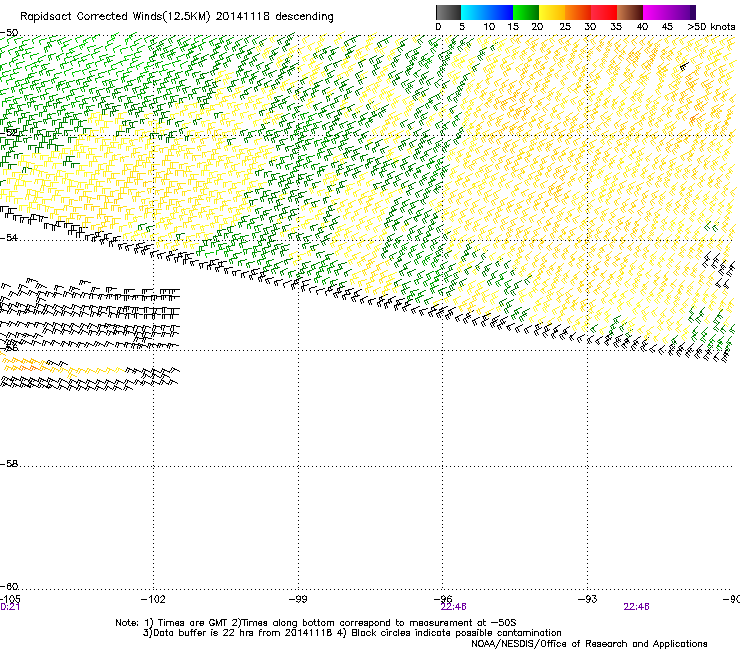Click the brown 35-40 knots legend color

630,12
